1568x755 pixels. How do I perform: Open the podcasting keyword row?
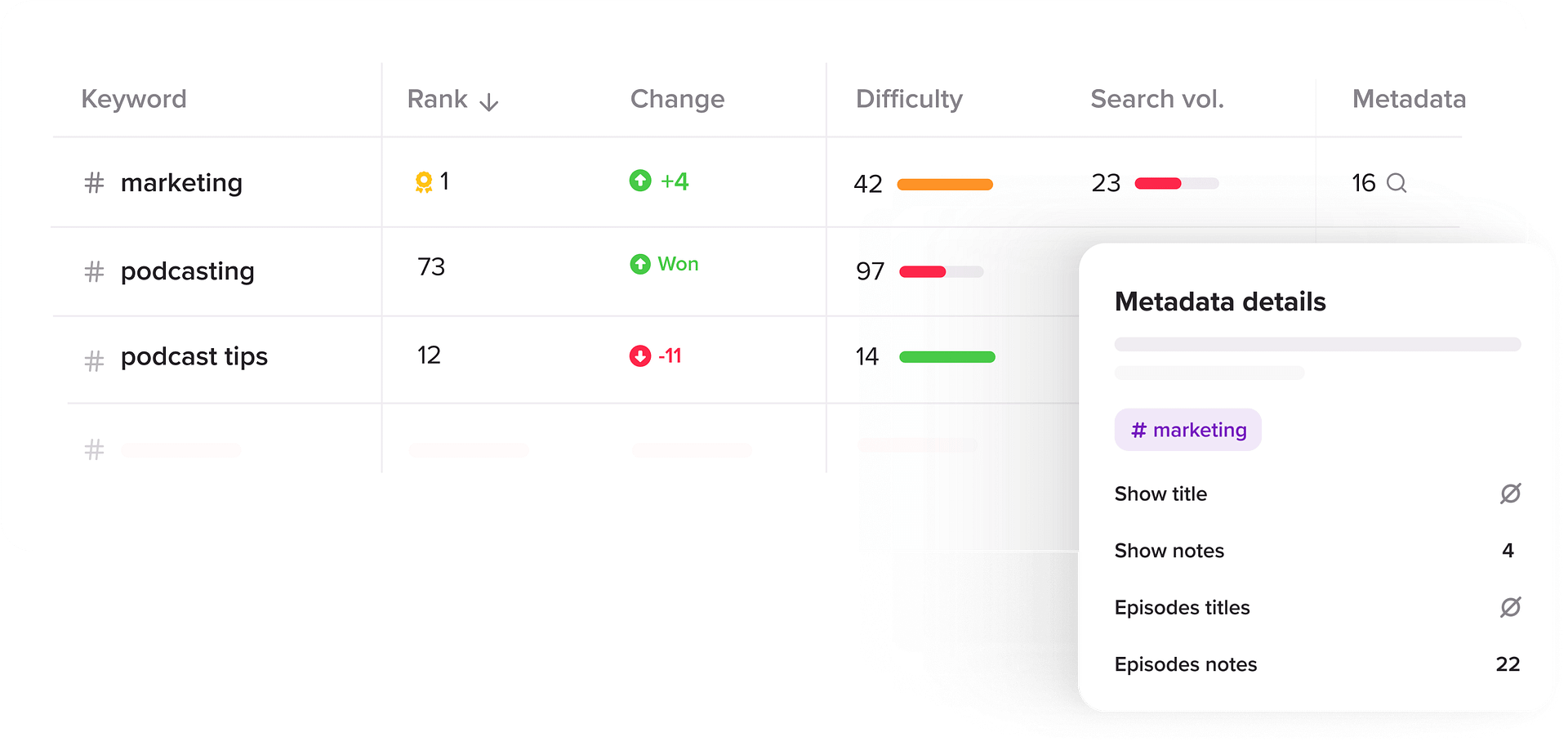tap(187, 271)
